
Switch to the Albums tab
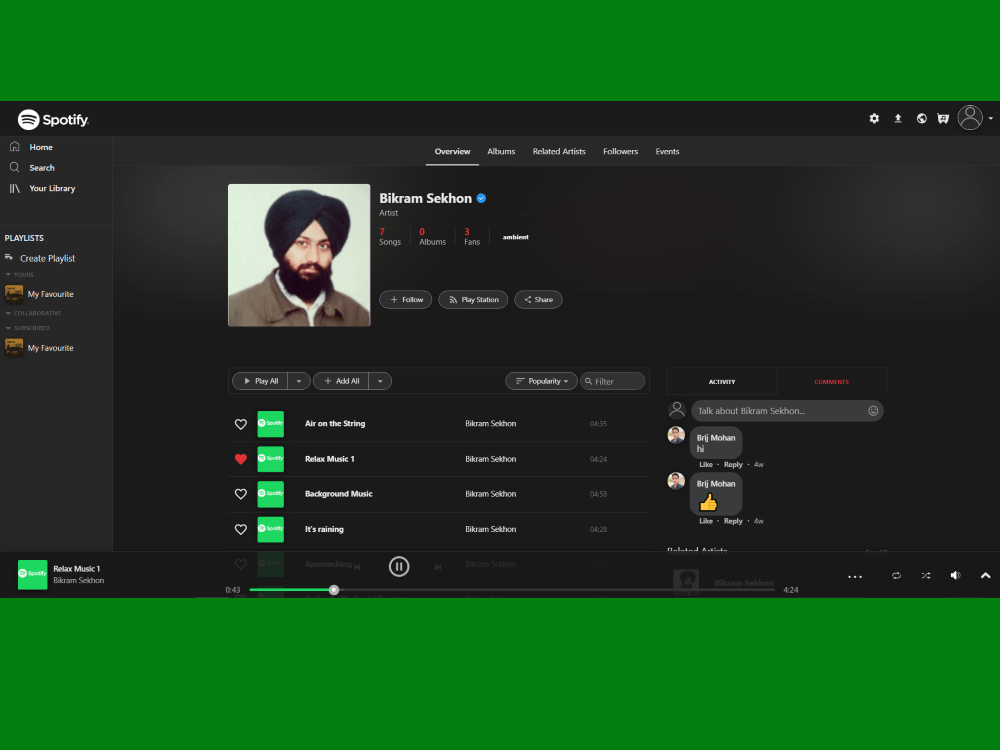501,151
